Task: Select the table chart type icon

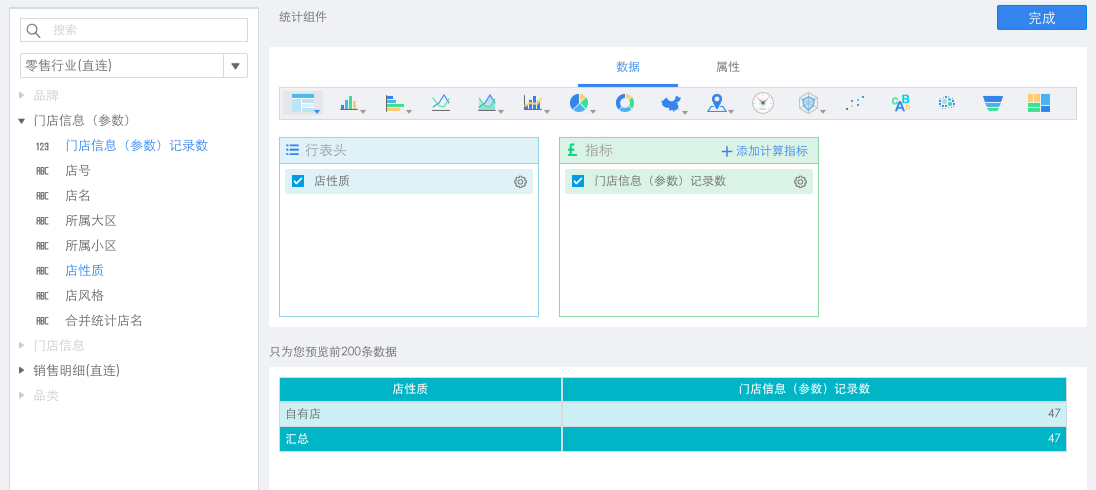Action: pos(303,103)
